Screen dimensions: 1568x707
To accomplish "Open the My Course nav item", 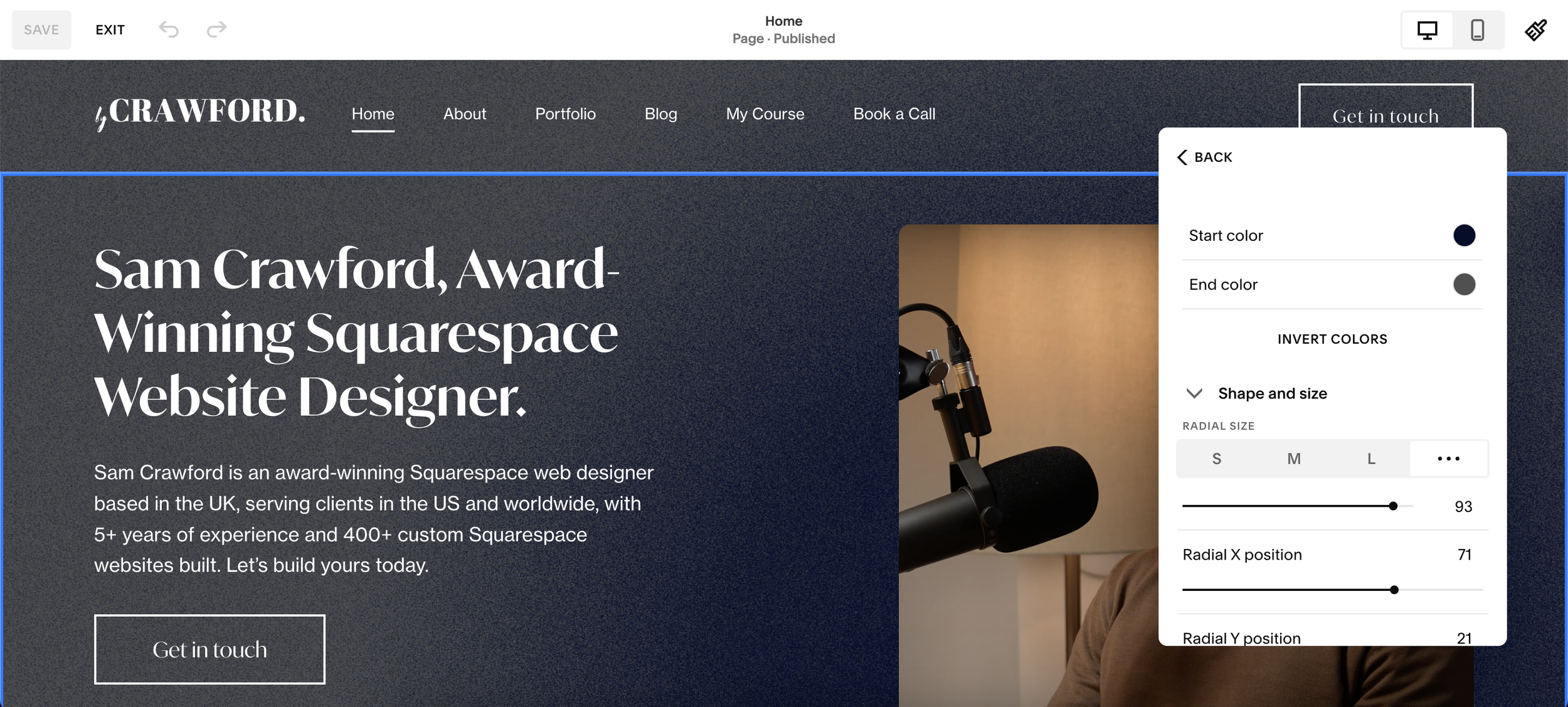I will tap(765, 114).
